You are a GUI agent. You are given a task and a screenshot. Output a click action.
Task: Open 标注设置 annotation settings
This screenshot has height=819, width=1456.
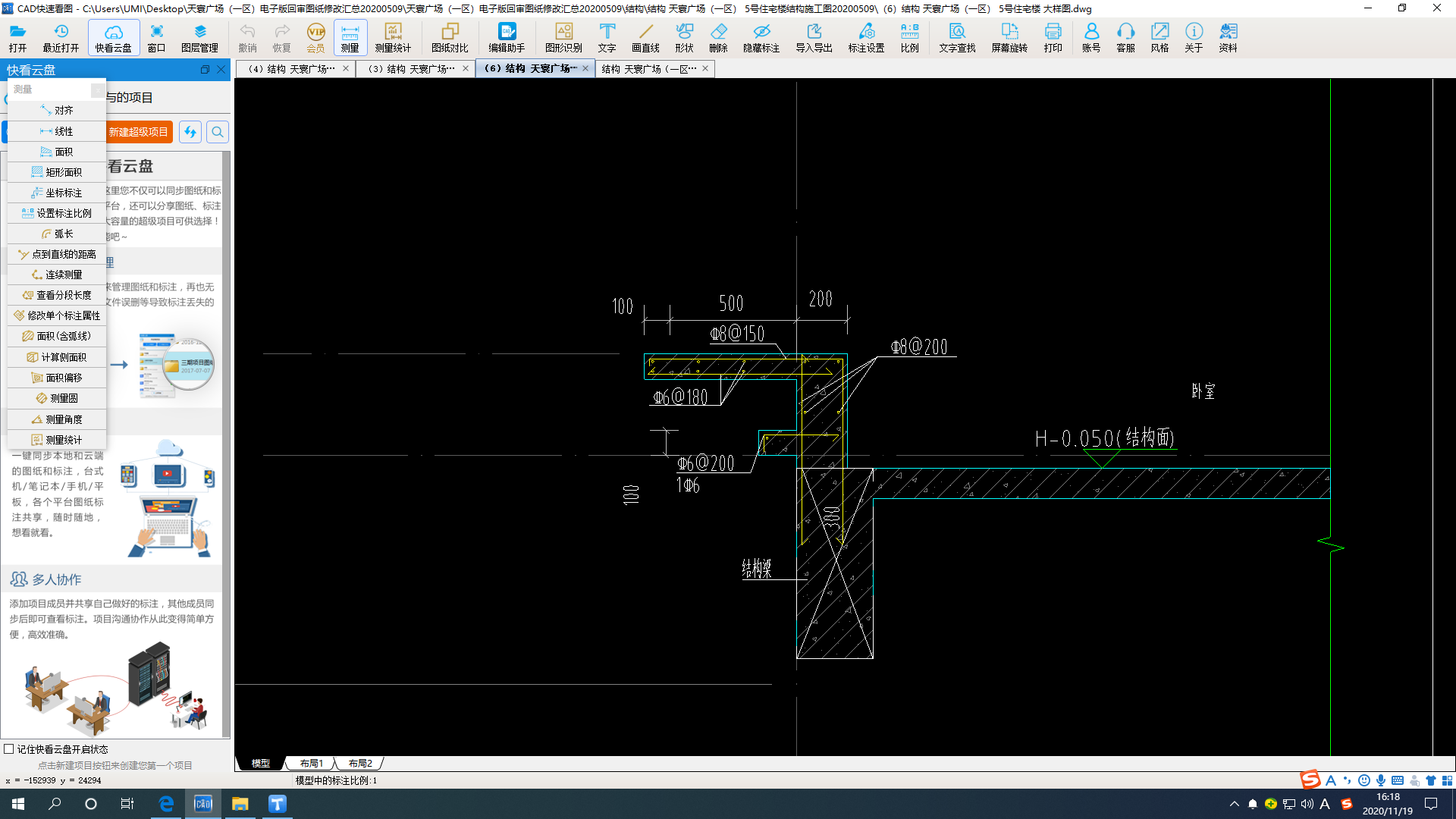pyautogui.click(x=866, y=37)
